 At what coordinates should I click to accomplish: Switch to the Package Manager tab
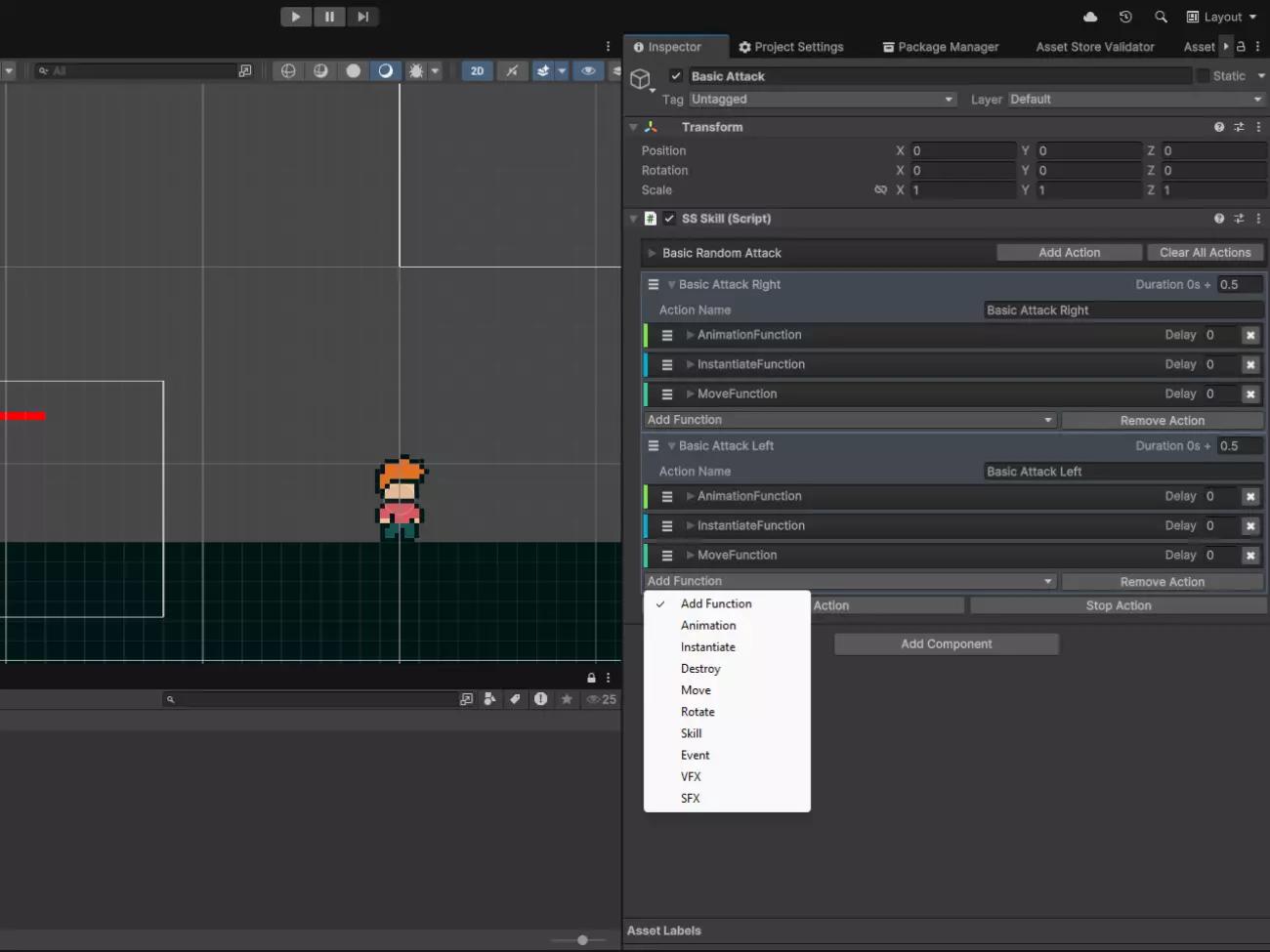(x=940, y=47)
